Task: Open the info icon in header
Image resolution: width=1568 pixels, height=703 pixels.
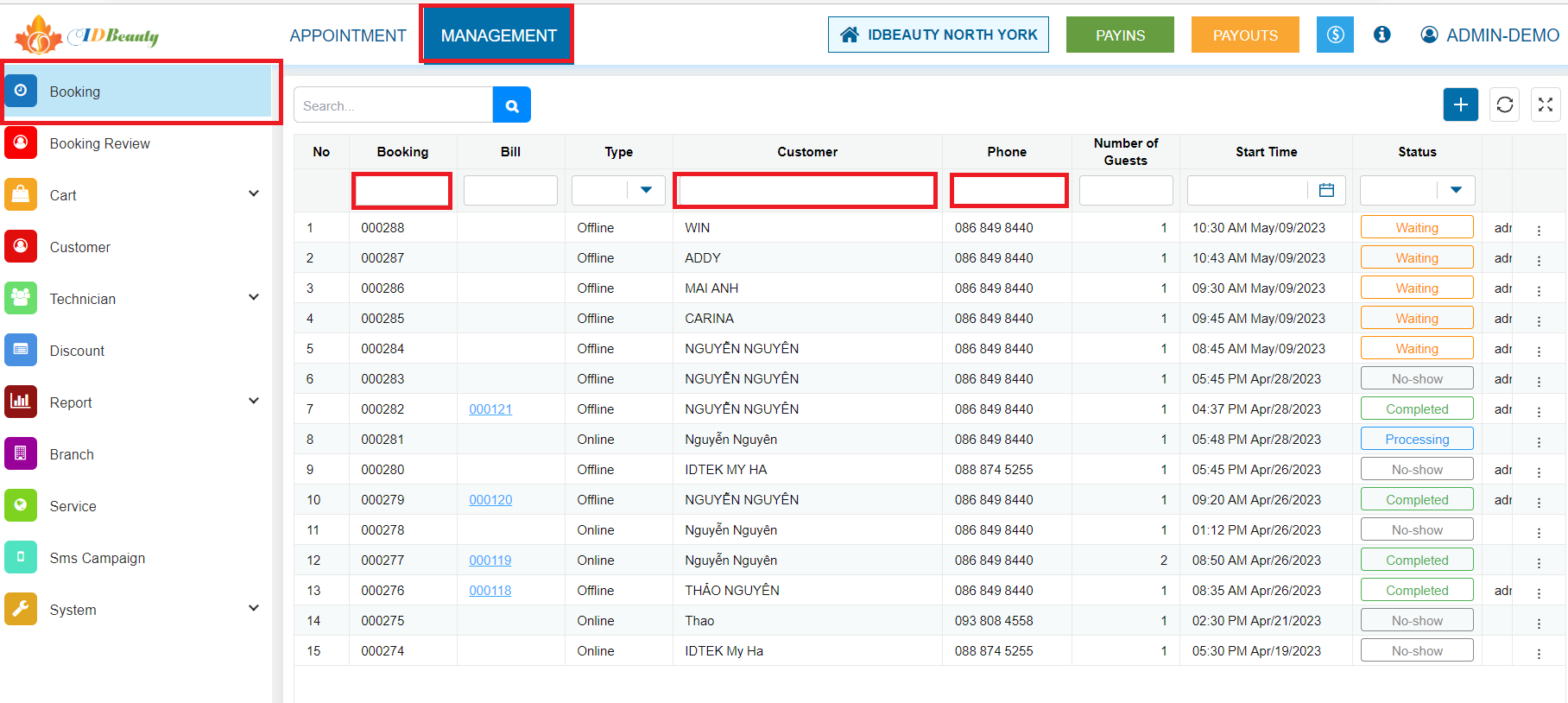Action: [x=1382, y=35]
